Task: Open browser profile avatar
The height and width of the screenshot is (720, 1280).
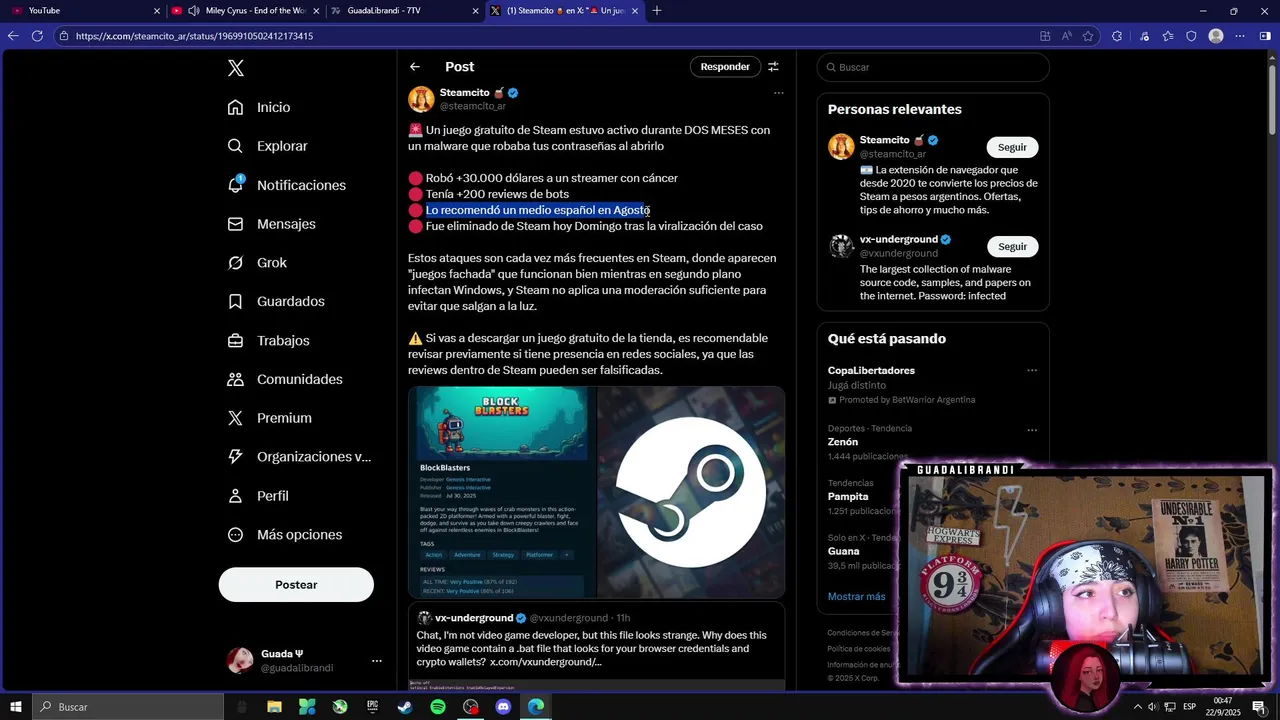Action: click(1216, 36)
